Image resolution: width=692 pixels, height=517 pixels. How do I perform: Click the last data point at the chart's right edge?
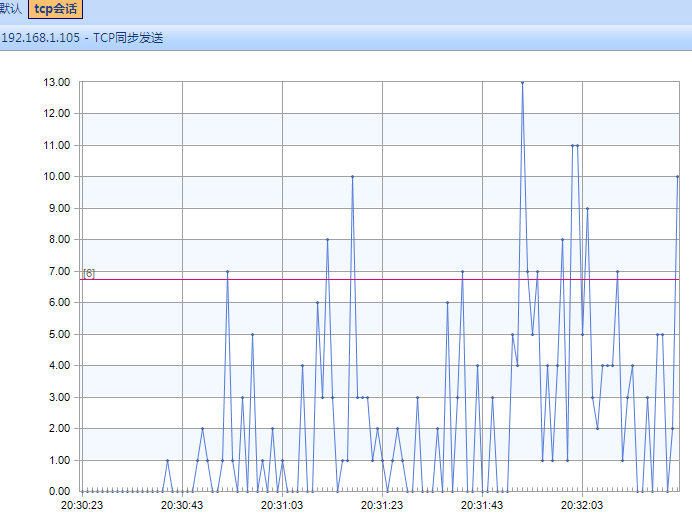point(677,177)
